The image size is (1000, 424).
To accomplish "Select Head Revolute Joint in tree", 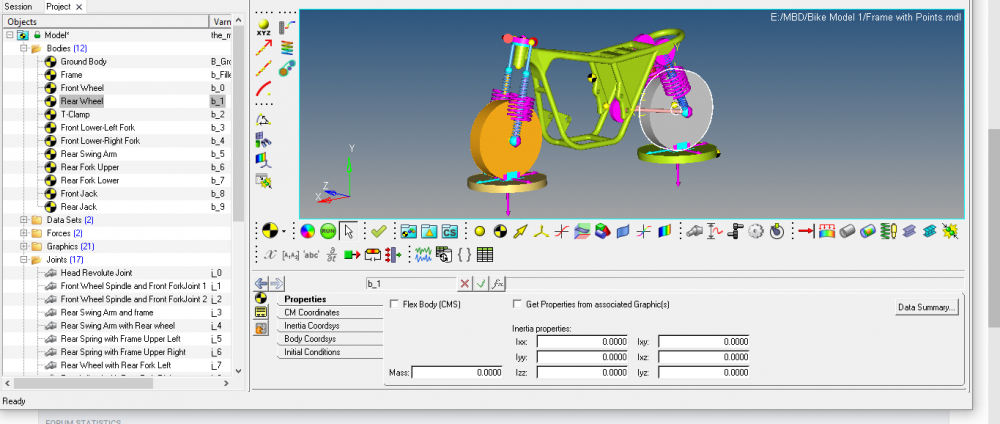I will (96, 273).
